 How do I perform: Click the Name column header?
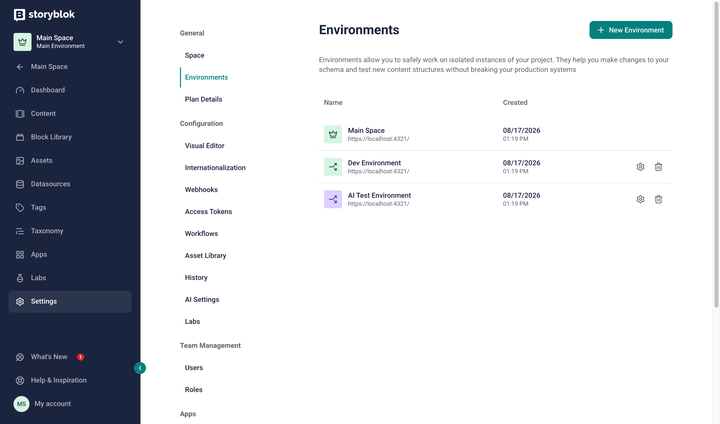coord(333,102)
